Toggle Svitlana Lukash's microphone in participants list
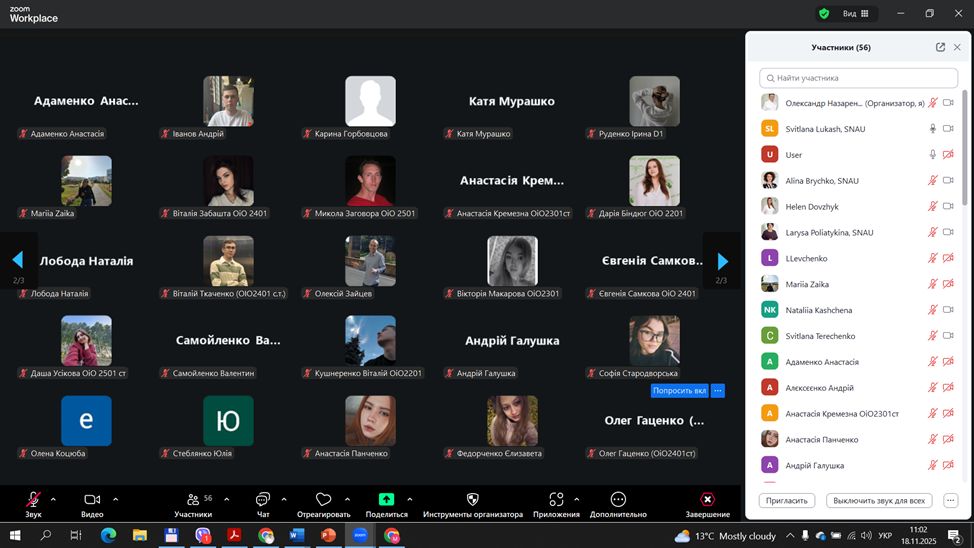Viewport: 974px width, 548px height. point(932,129)
